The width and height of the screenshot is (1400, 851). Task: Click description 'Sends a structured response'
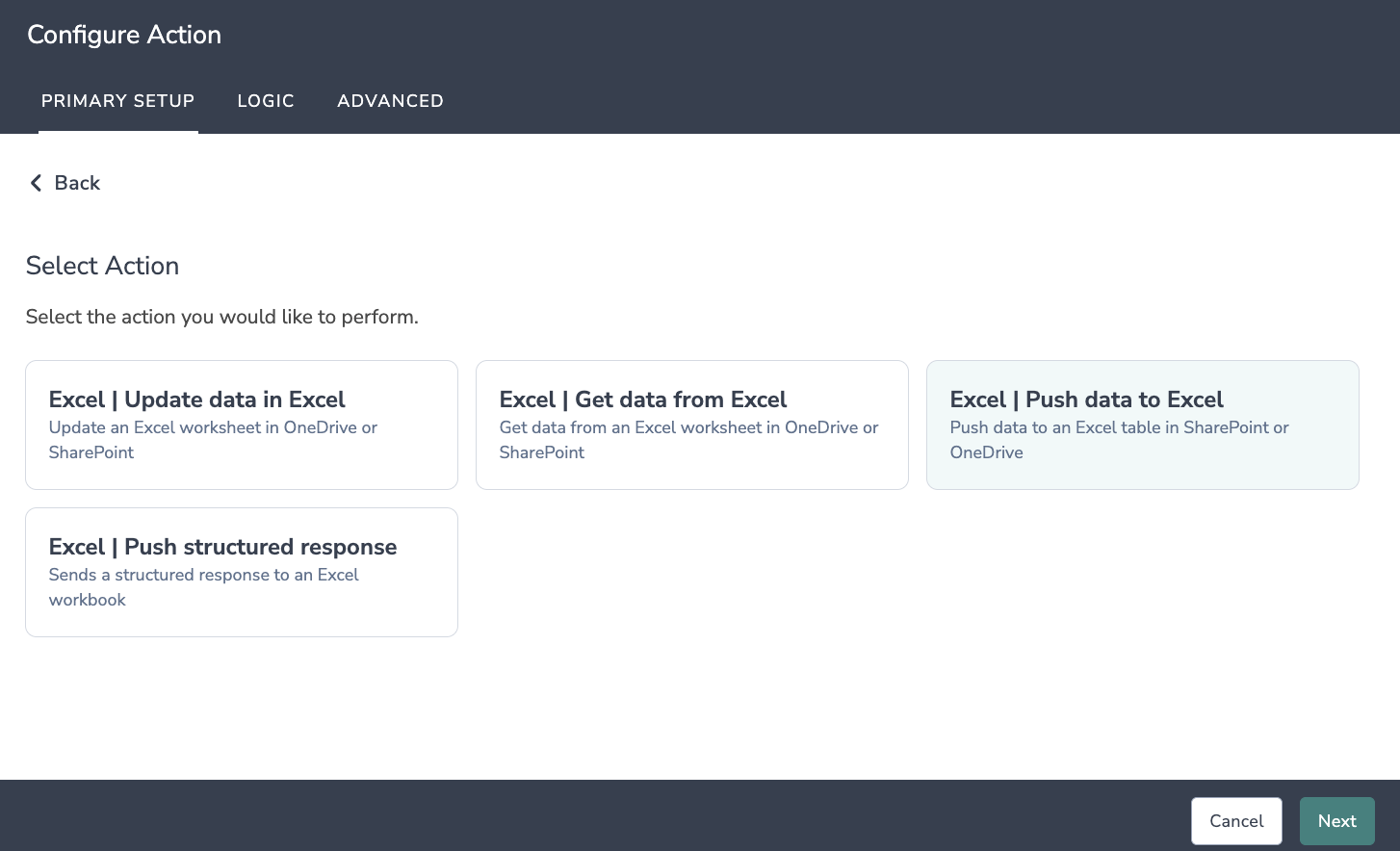(x=203, y=575)
